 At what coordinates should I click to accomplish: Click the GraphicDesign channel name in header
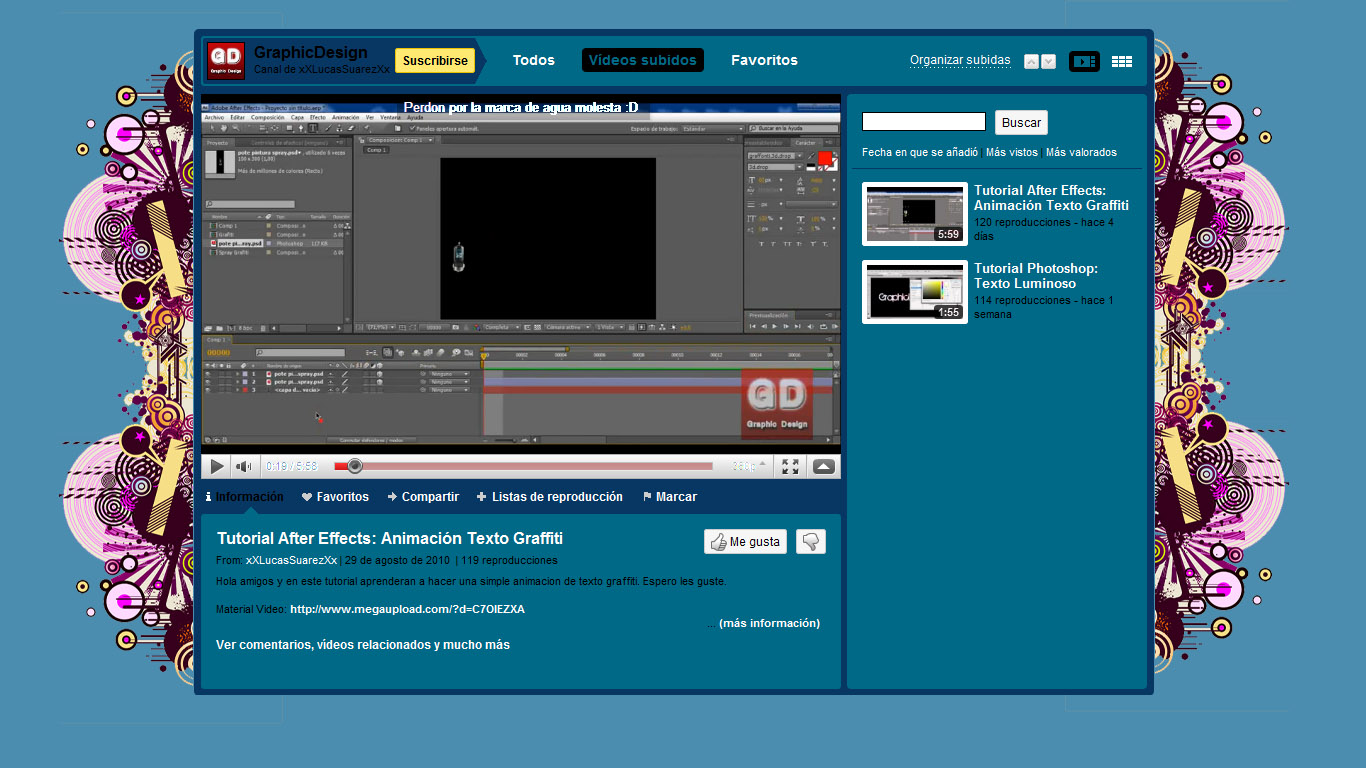tap(311, 53)
